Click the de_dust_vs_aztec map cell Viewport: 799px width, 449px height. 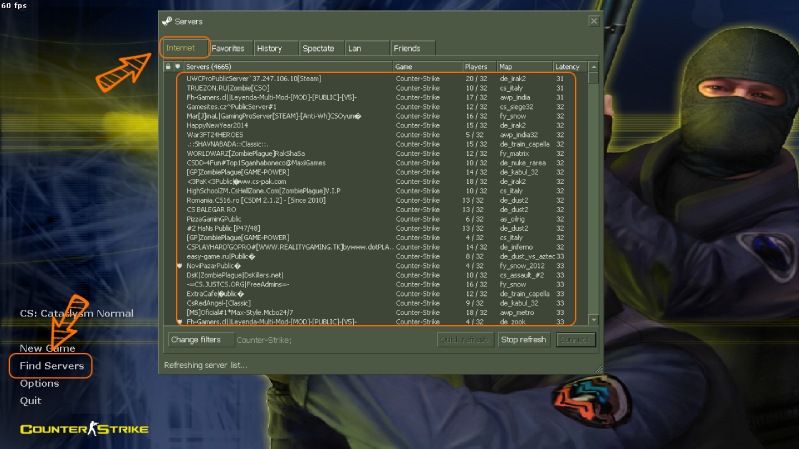click(x=527, y=256)
